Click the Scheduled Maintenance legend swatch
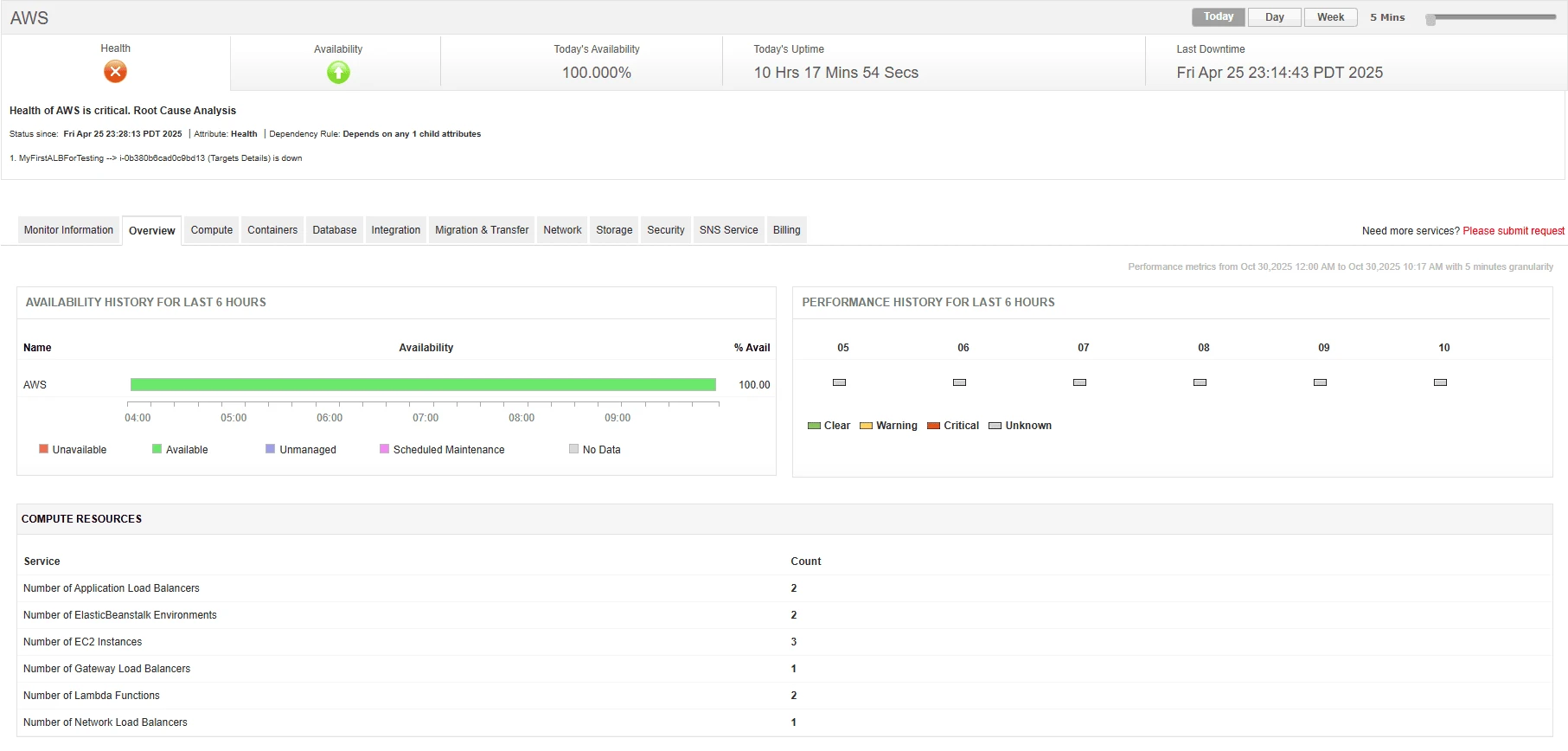Image resolution: width=1568 pixels, height=751 pixels. pos(384,449)
